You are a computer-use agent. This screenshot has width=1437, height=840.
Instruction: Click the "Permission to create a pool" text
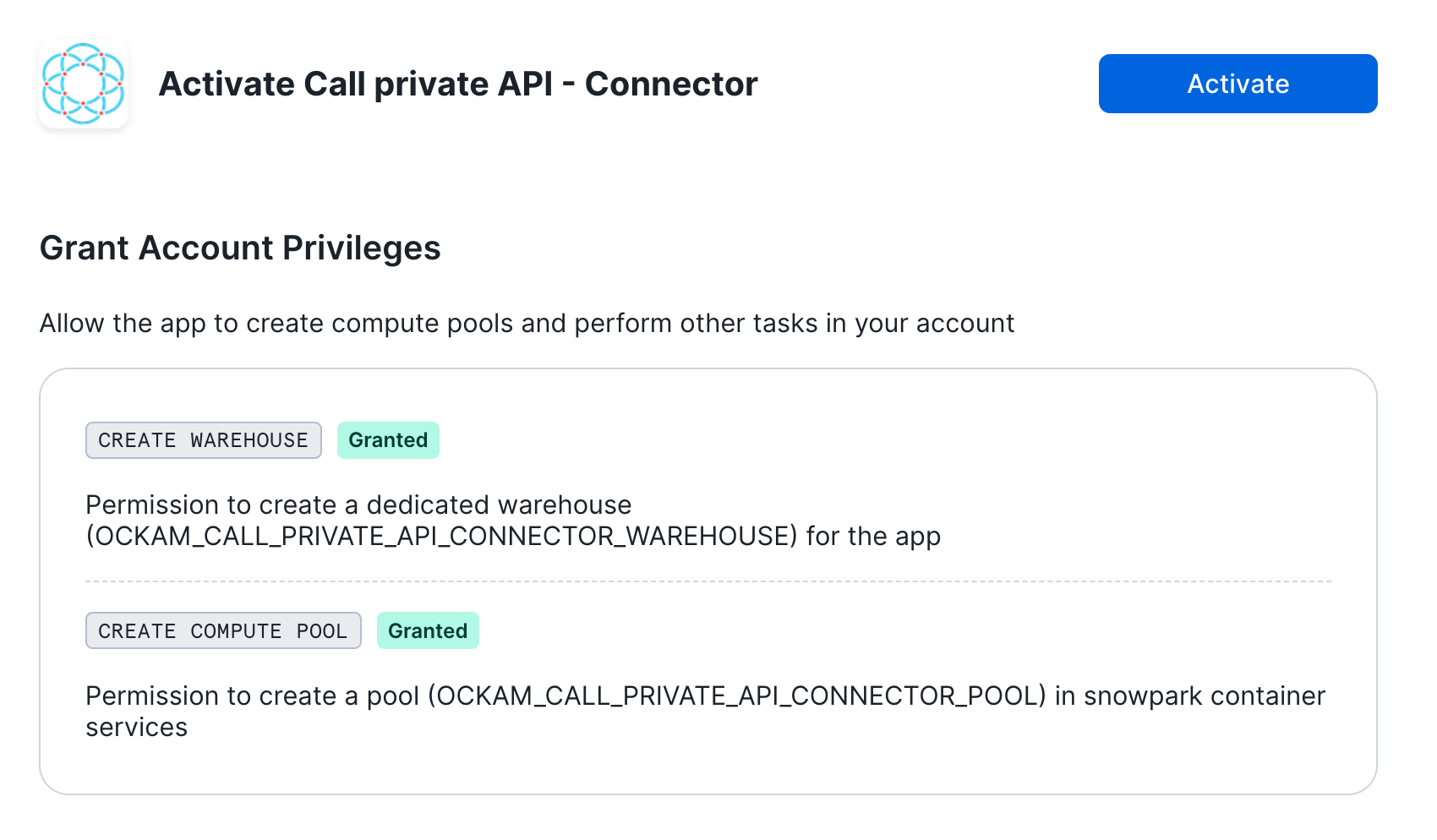click(x=253, y=696)
